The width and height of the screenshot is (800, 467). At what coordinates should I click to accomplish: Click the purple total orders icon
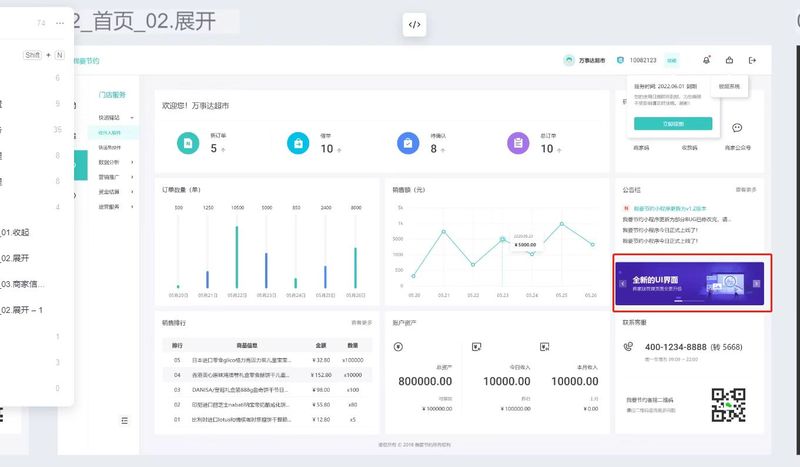(517, 144)
